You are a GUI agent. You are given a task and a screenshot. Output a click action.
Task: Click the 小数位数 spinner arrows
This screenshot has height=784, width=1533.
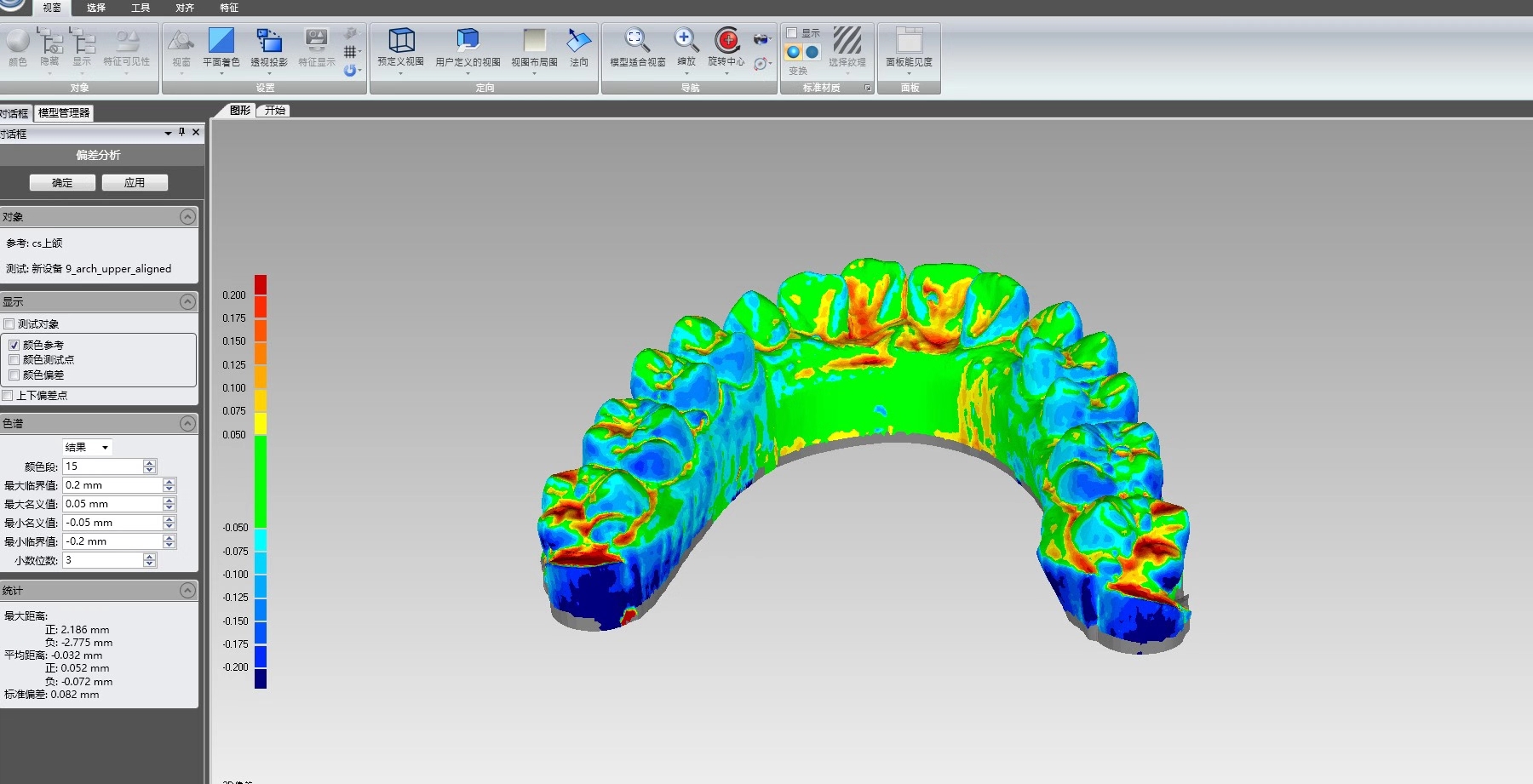point(150,560)
